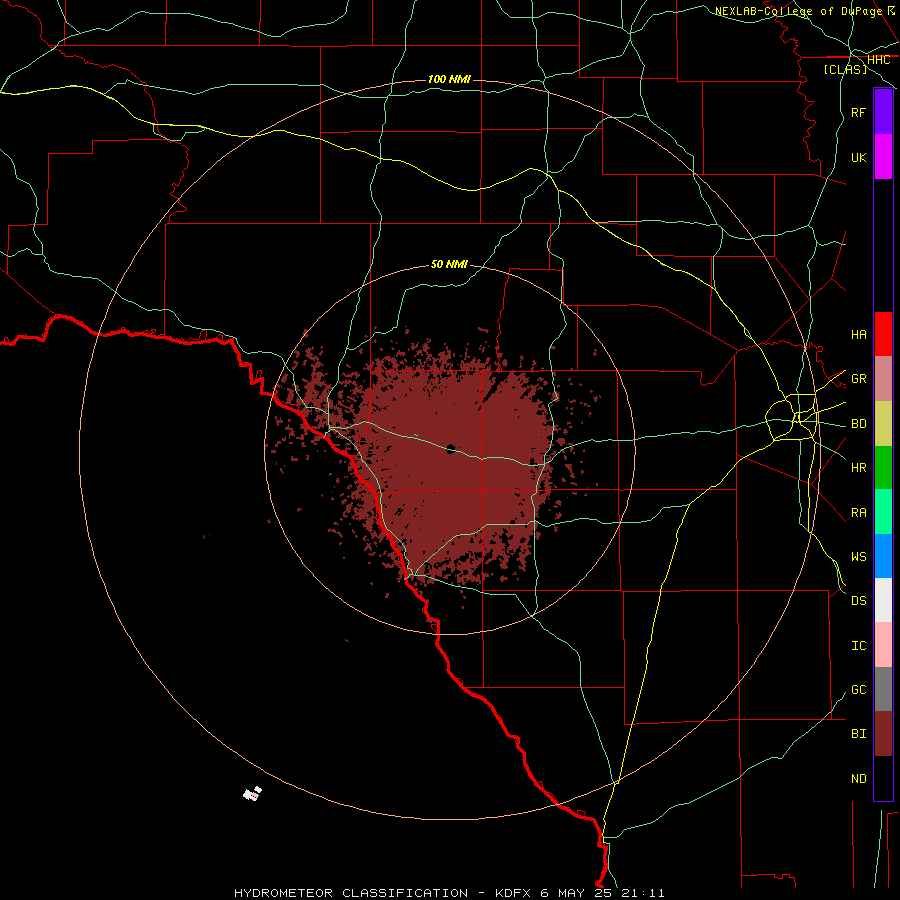Viewport: 900px width, 900px height.
Task: Click the blue WS legend swatch
Action: coord(883,556)
